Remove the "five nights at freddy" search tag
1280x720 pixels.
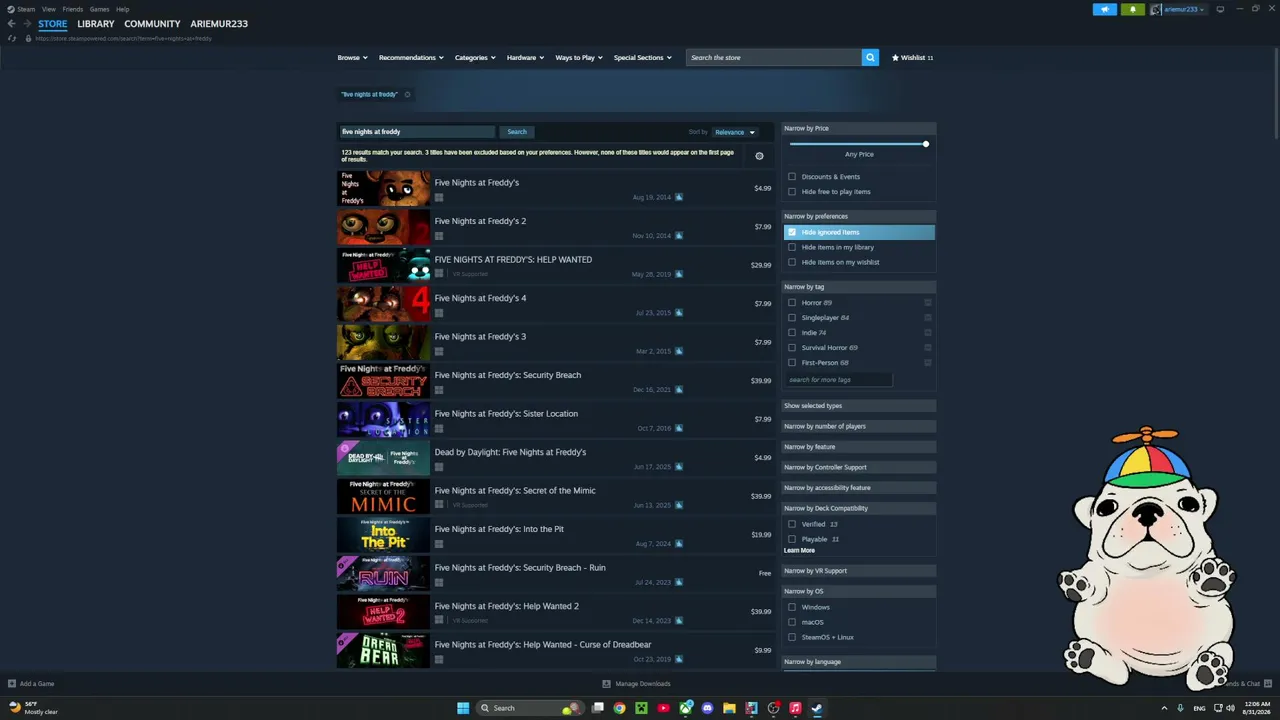point(407,95)
